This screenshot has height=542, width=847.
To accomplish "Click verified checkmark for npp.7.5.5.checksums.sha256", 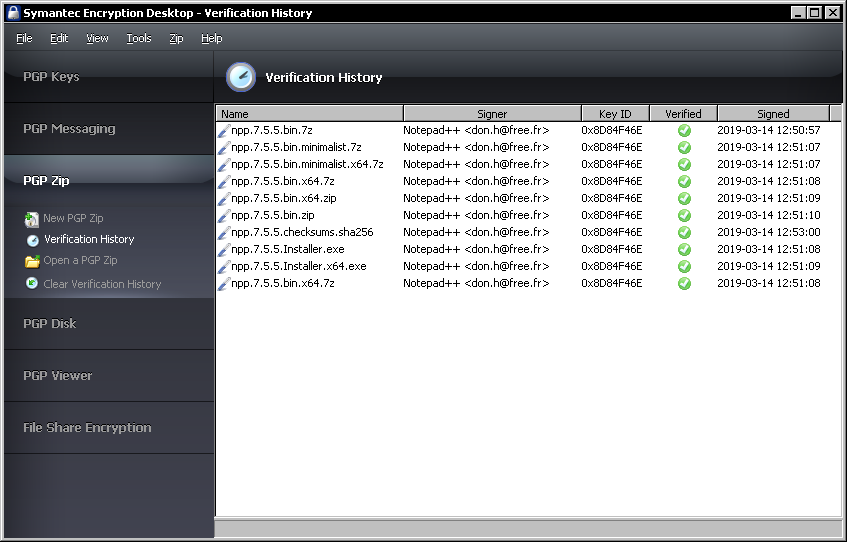I will (x=684, y=232).
